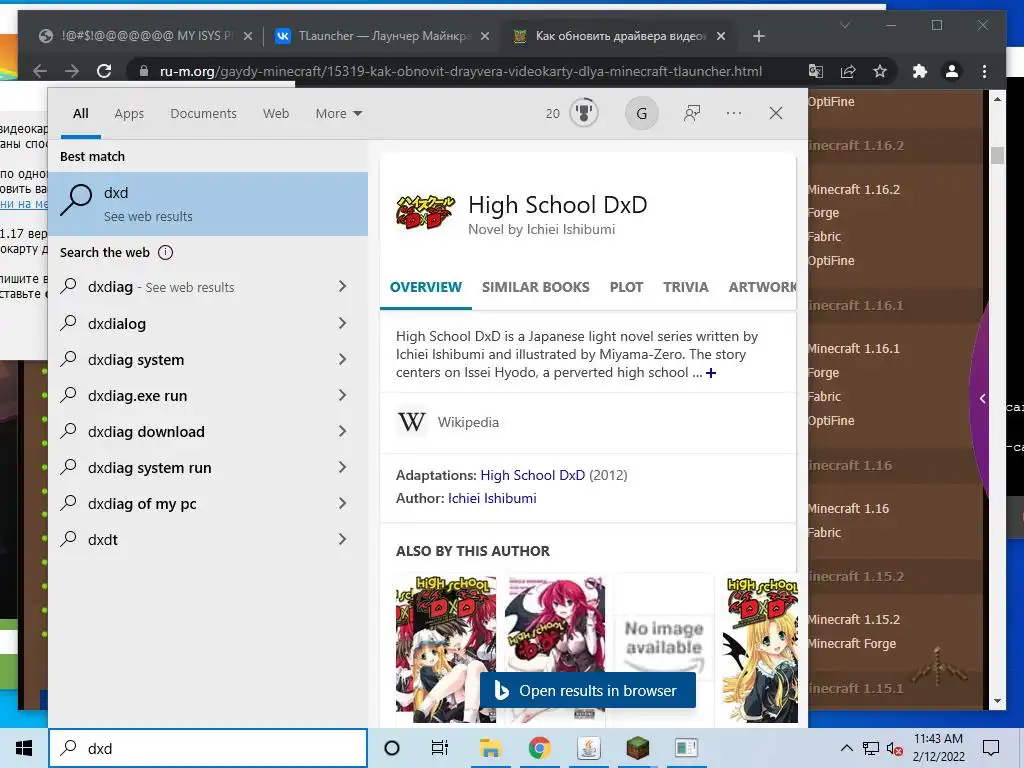Expand the dxdiag suggestion arrow
1024x768 pixels.
[342, 286]
